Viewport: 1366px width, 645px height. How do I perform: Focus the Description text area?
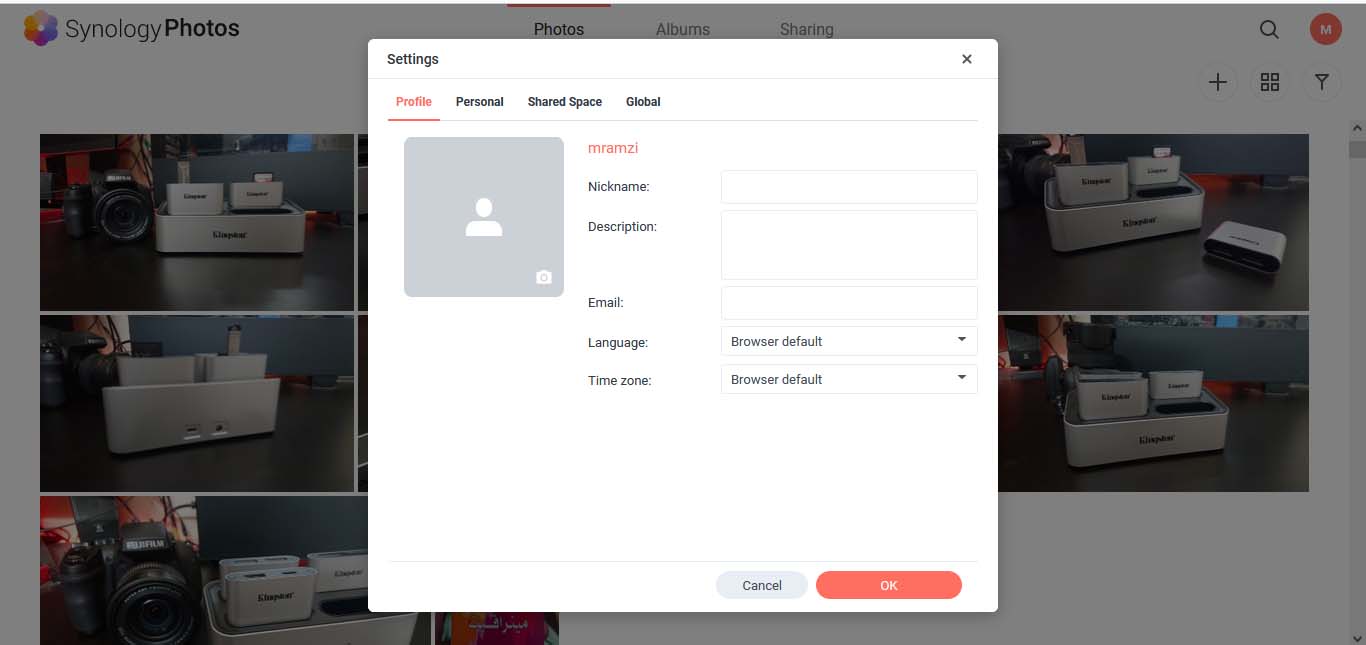(848, 245)
